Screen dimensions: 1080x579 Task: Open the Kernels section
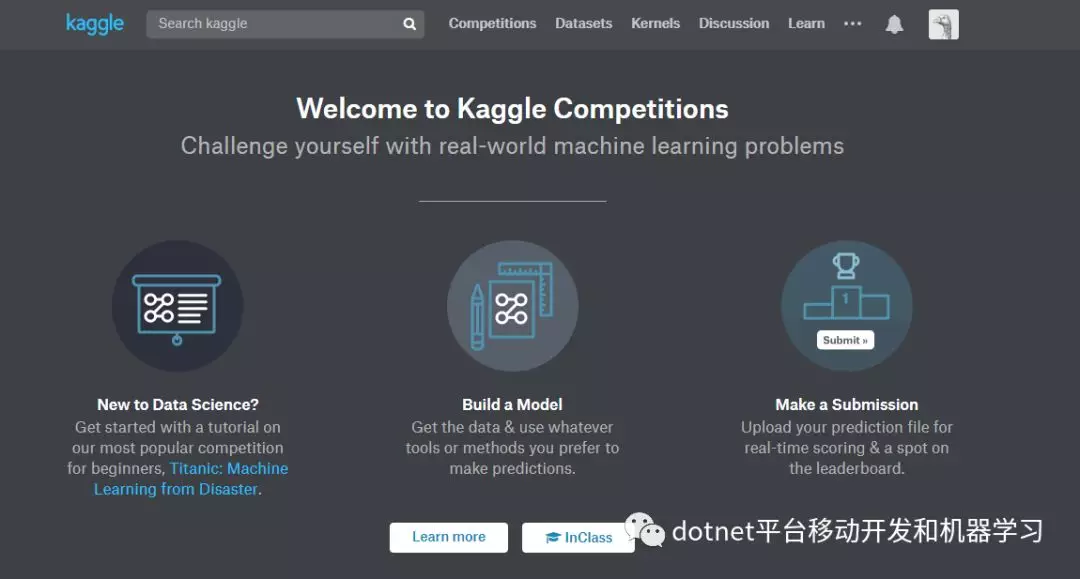(x=655, y=23)
